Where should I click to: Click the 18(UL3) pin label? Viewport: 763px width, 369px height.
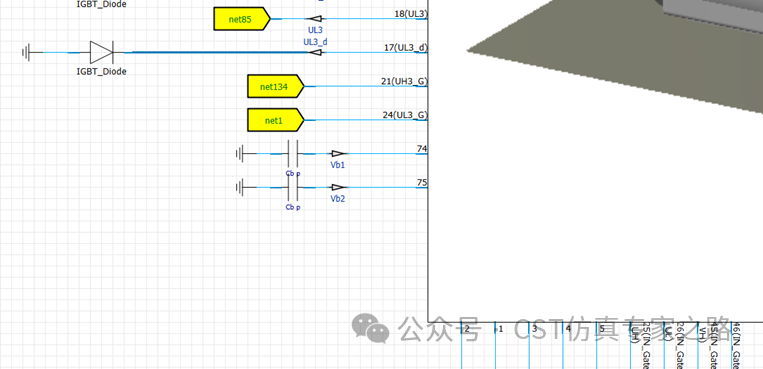point(410,14)
